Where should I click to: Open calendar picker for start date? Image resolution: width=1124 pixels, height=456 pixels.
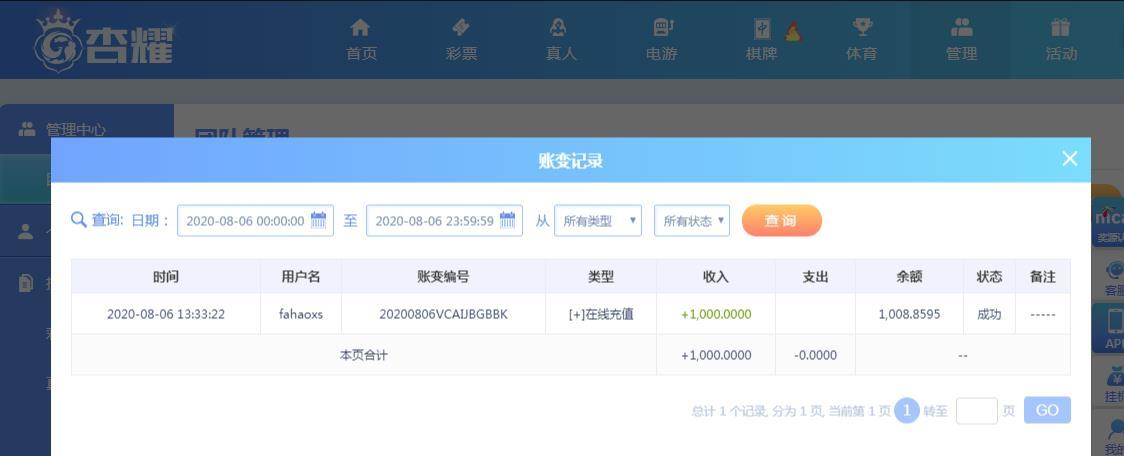point(318,221)
